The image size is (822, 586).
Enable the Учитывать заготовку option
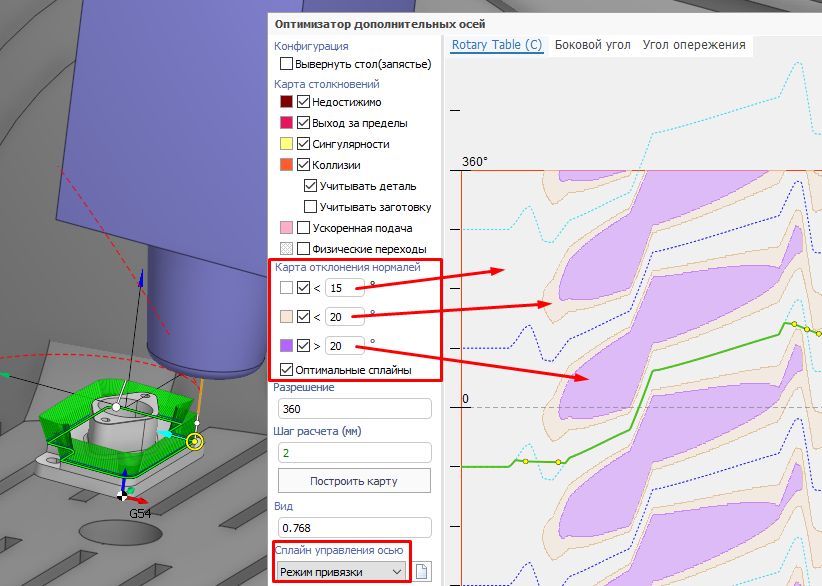click(x=311, y=207)
